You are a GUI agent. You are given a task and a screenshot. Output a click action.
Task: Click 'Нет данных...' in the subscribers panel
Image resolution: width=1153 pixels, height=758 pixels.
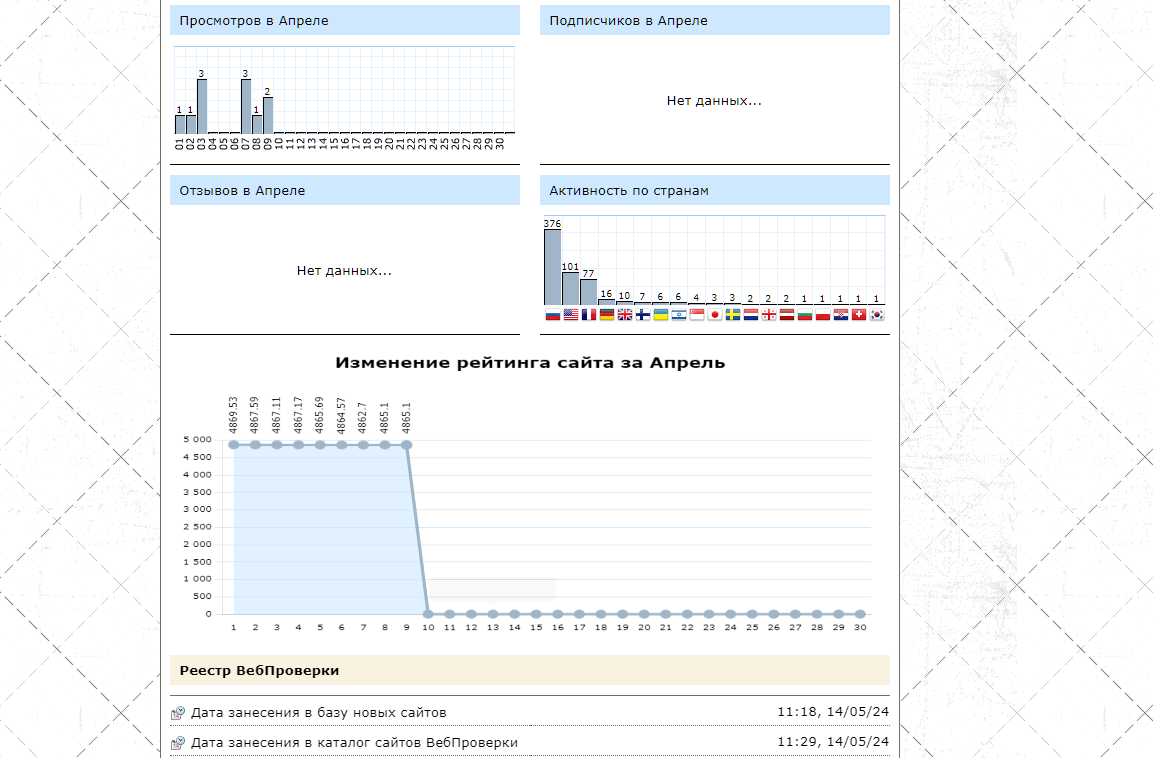tap(714, 101)
